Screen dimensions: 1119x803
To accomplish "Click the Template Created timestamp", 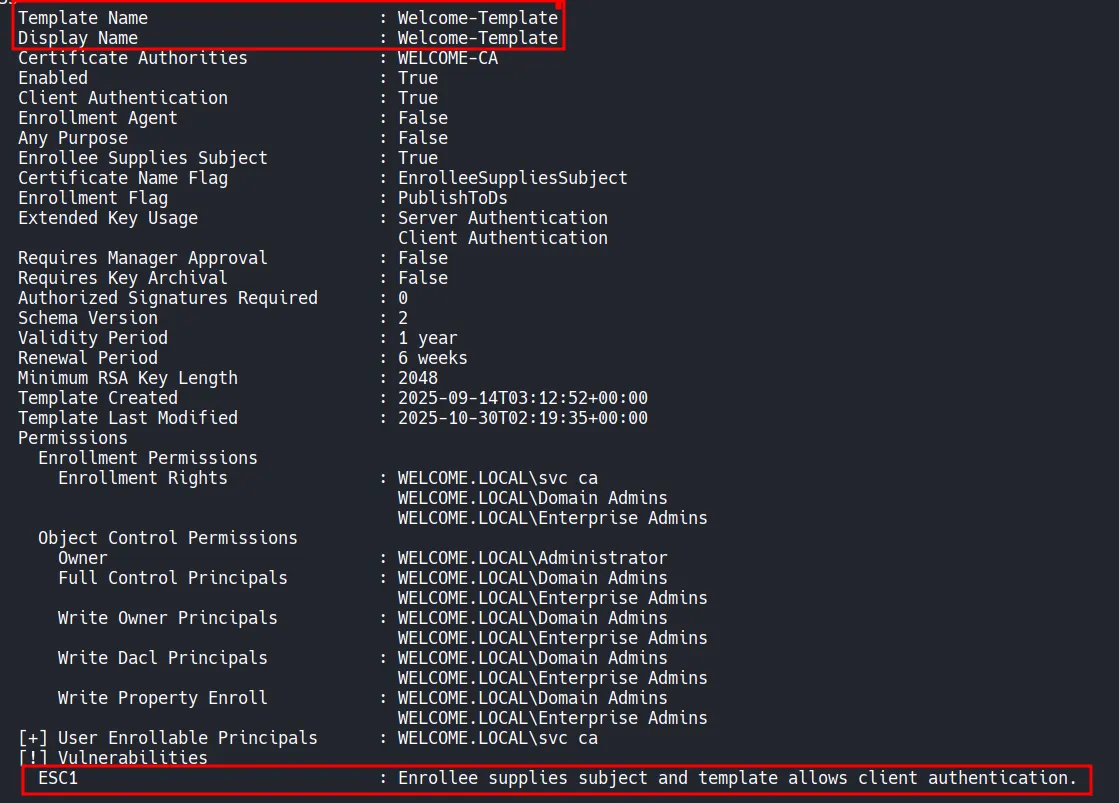I will click(522, 398).
